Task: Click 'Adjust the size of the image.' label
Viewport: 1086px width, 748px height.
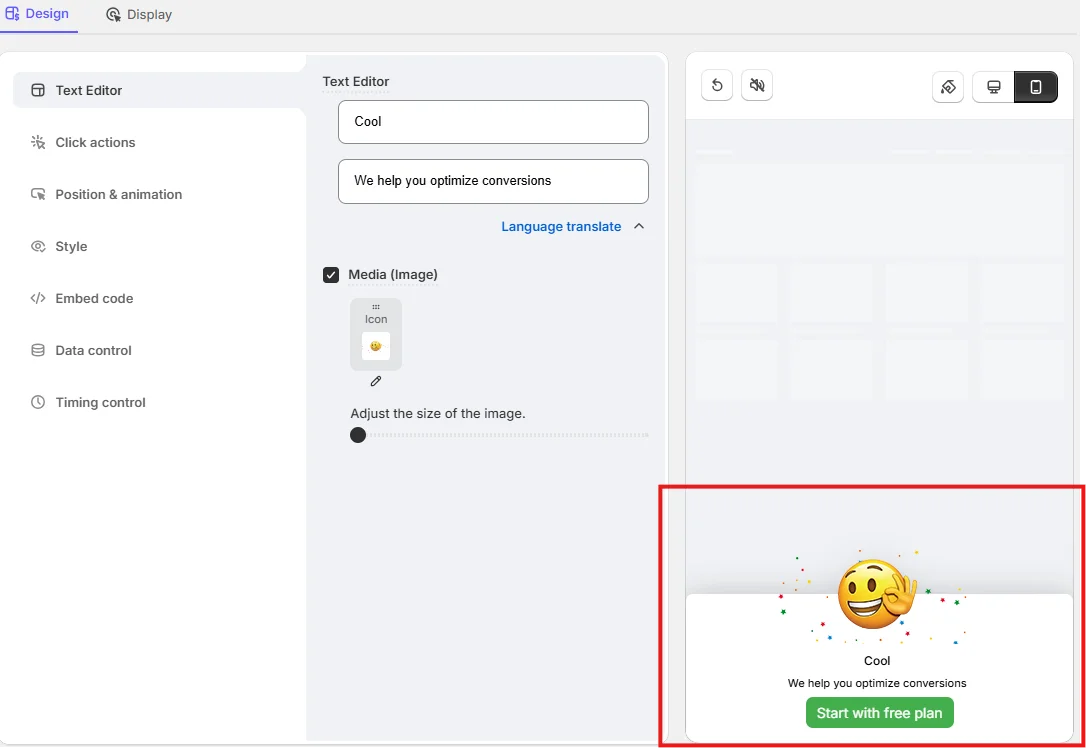Action: pos(438,413)
